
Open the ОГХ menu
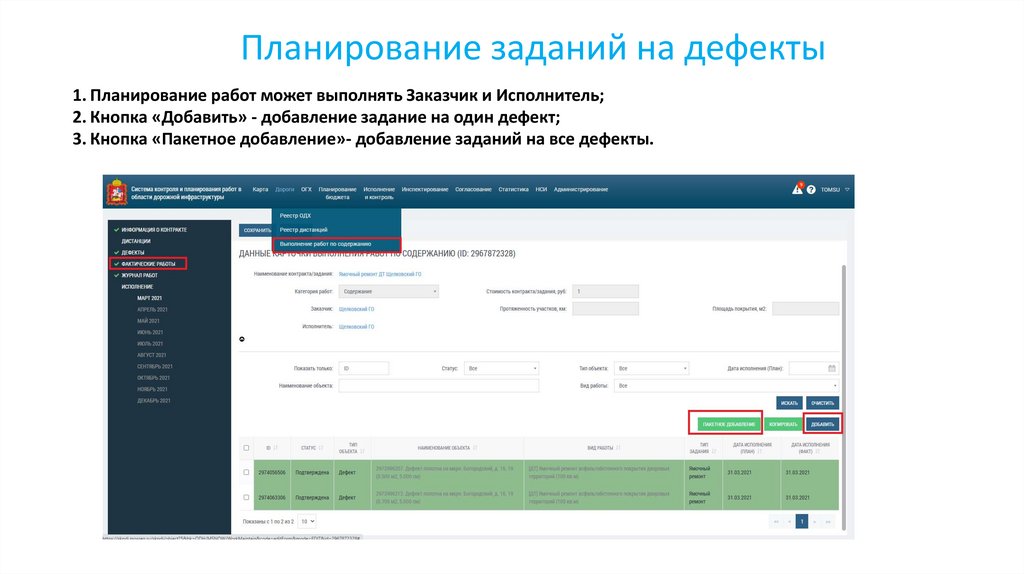[306, 189]
